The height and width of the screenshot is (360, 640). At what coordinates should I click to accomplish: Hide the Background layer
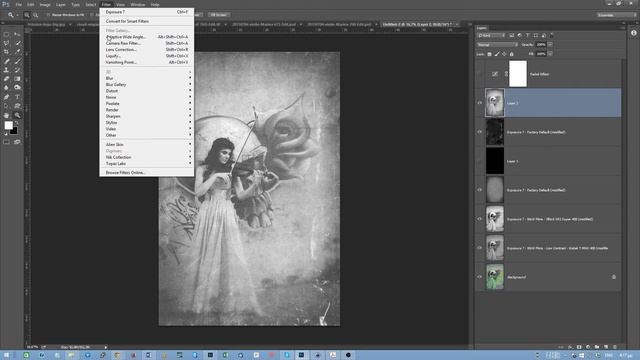480,277
